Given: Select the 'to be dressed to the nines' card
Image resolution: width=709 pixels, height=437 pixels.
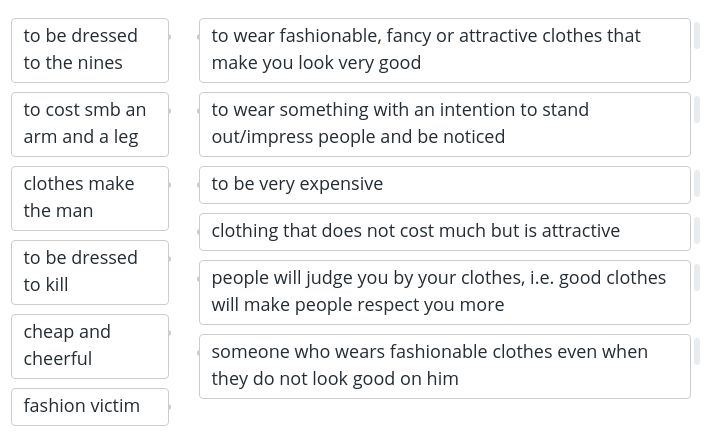Looking at the screenshot, I should coord(90,50).
